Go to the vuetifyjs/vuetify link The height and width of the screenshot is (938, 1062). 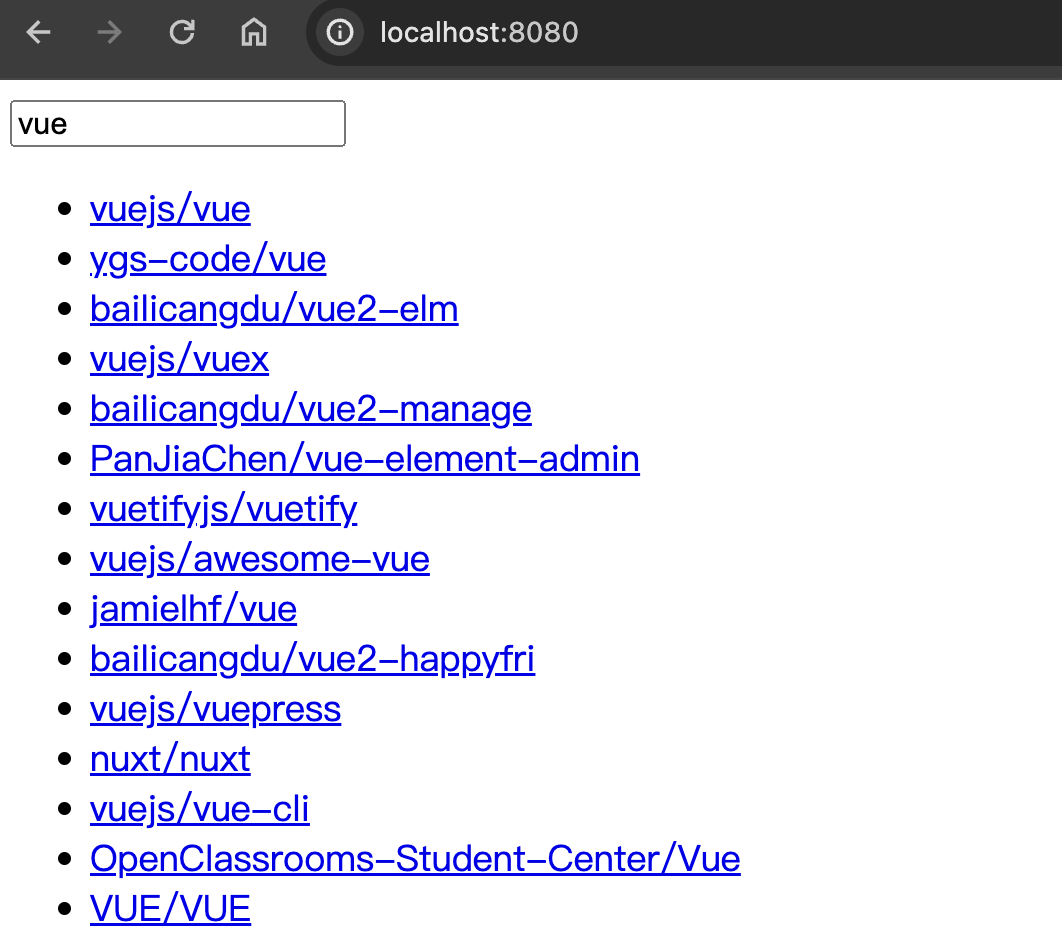point(224,509)
